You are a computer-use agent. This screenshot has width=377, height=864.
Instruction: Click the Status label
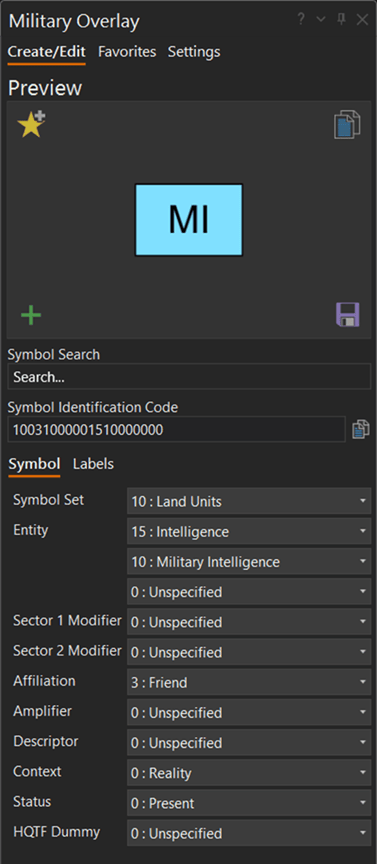(x=33, y=802)
